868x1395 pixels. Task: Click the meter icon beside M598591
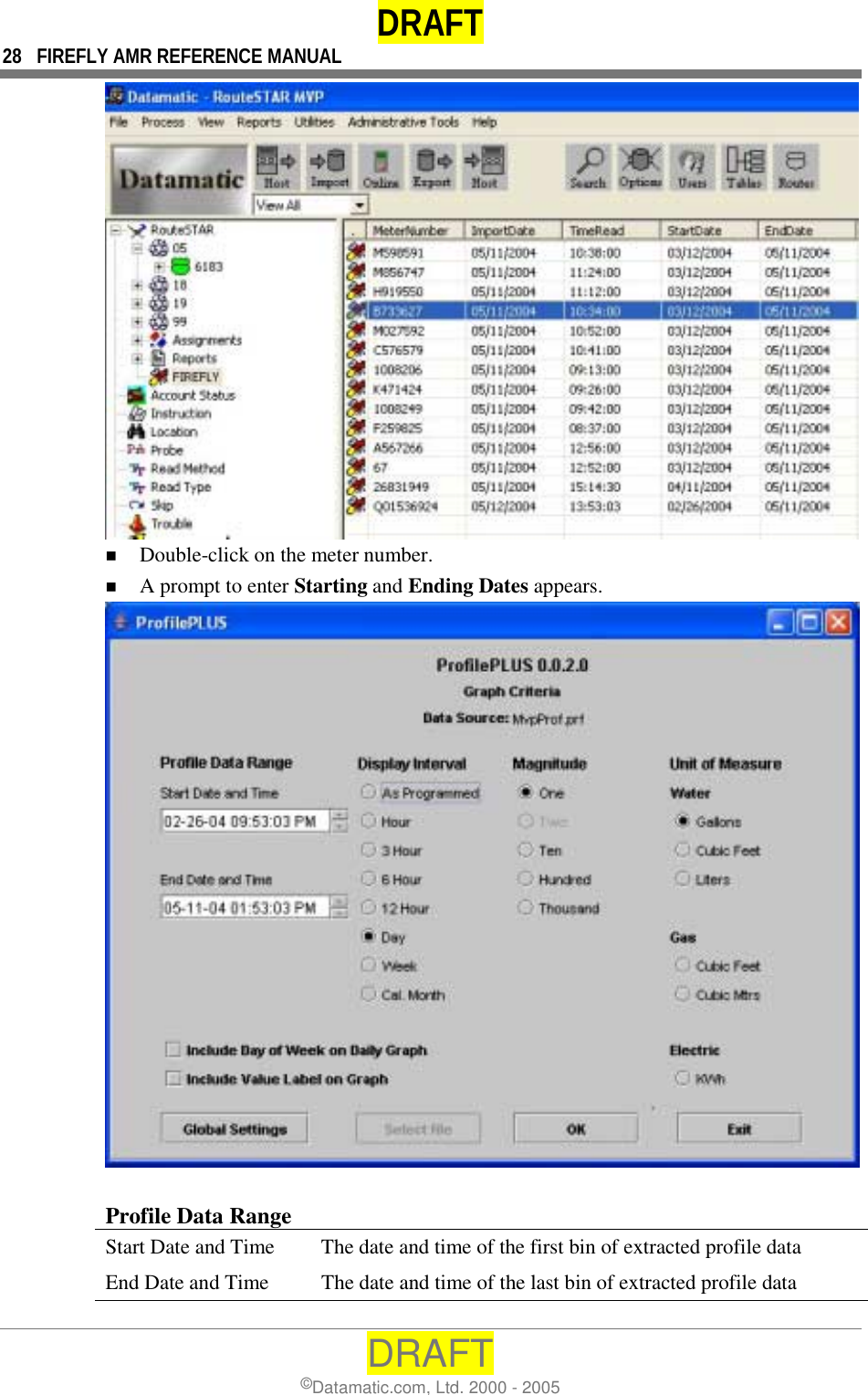coord(356,251)
